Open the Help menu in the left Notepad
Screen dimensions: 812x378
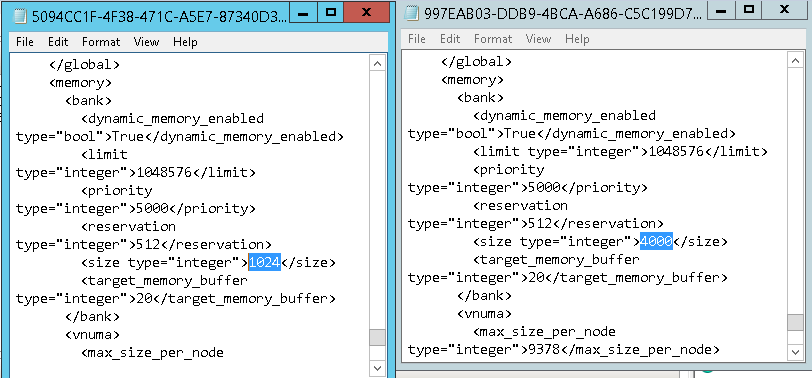pyautogui.click(x=185, y=42)
